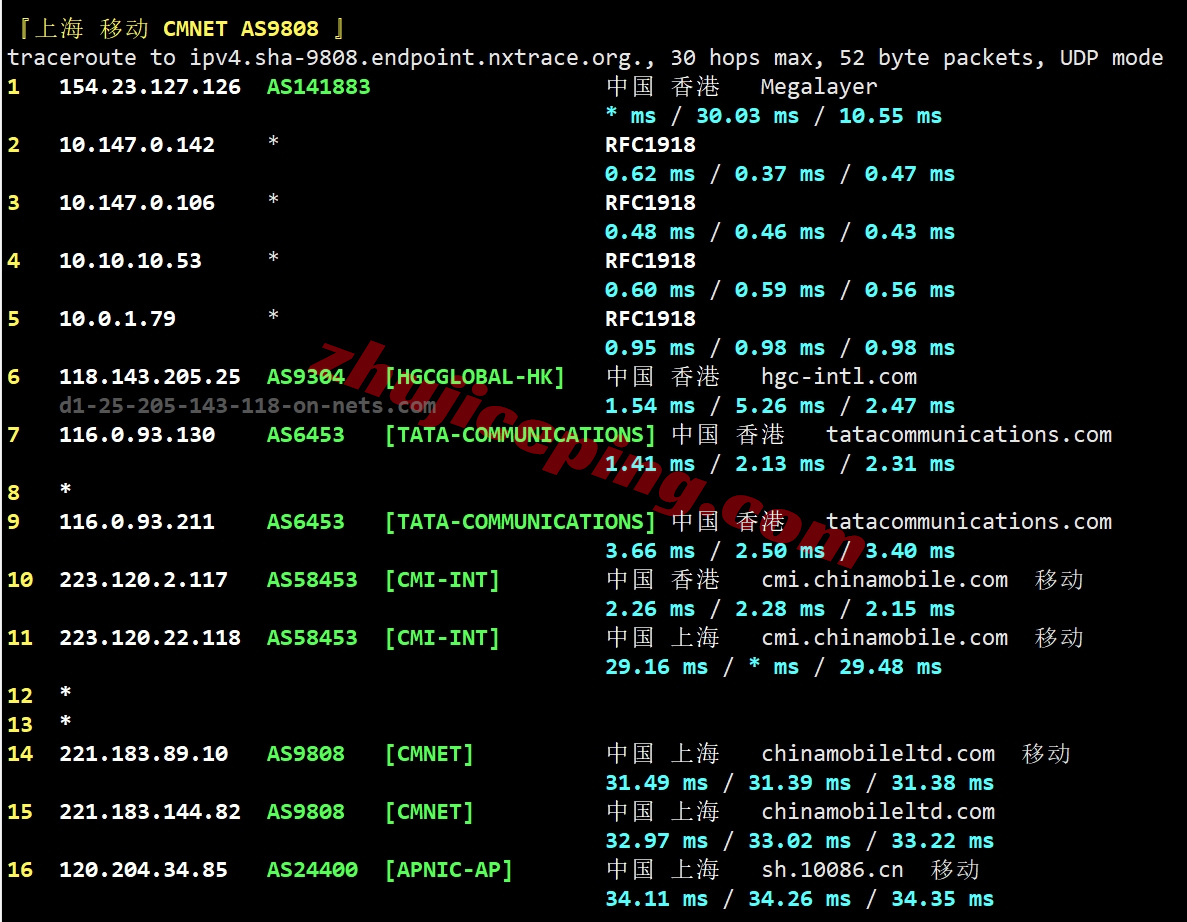Select the IP address 154.23.127.126
1187x922 pixels.
(x=150, y=87)
